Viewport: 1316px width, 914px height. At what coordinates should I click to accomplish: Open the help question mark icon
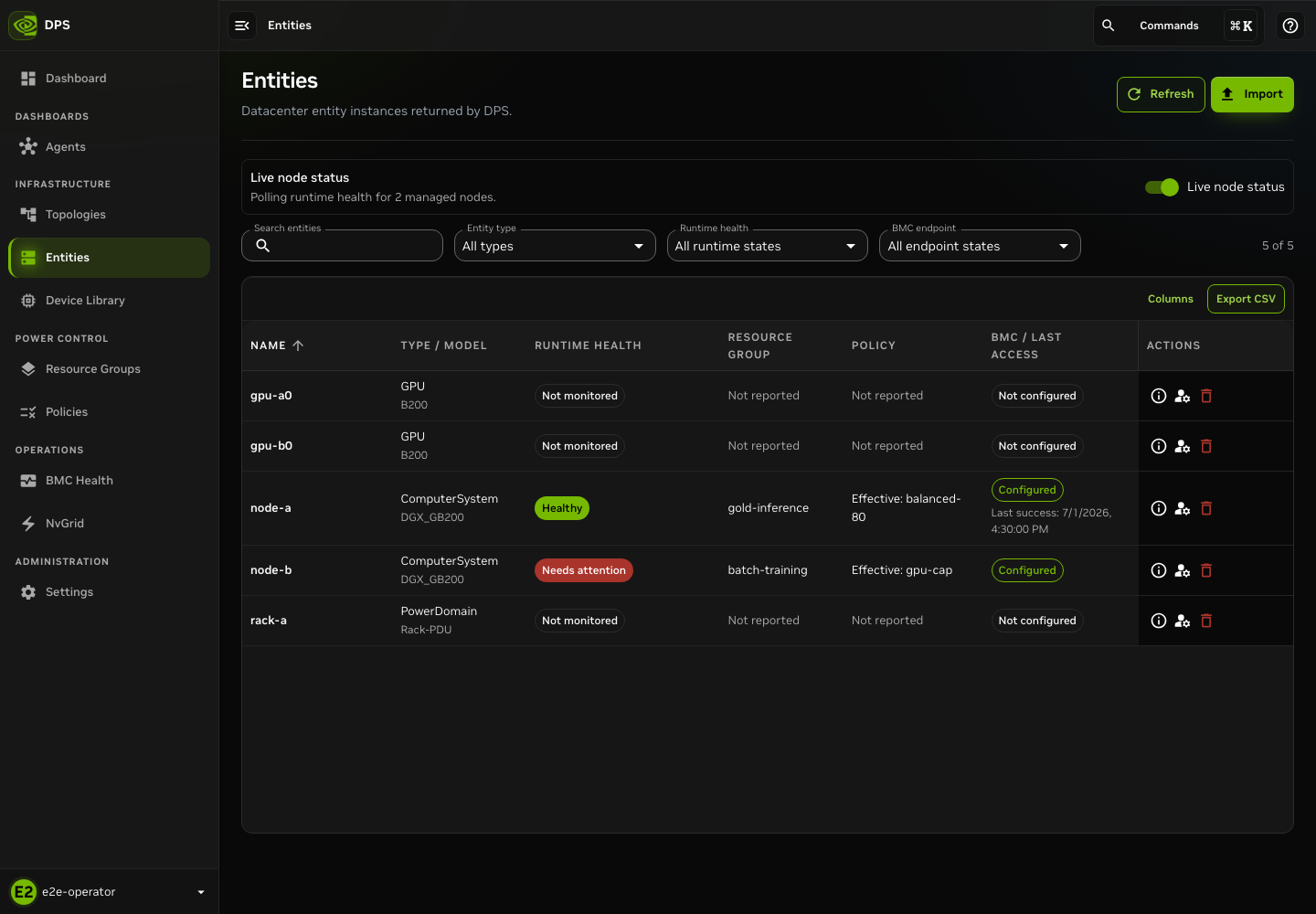click(1290, 26)
